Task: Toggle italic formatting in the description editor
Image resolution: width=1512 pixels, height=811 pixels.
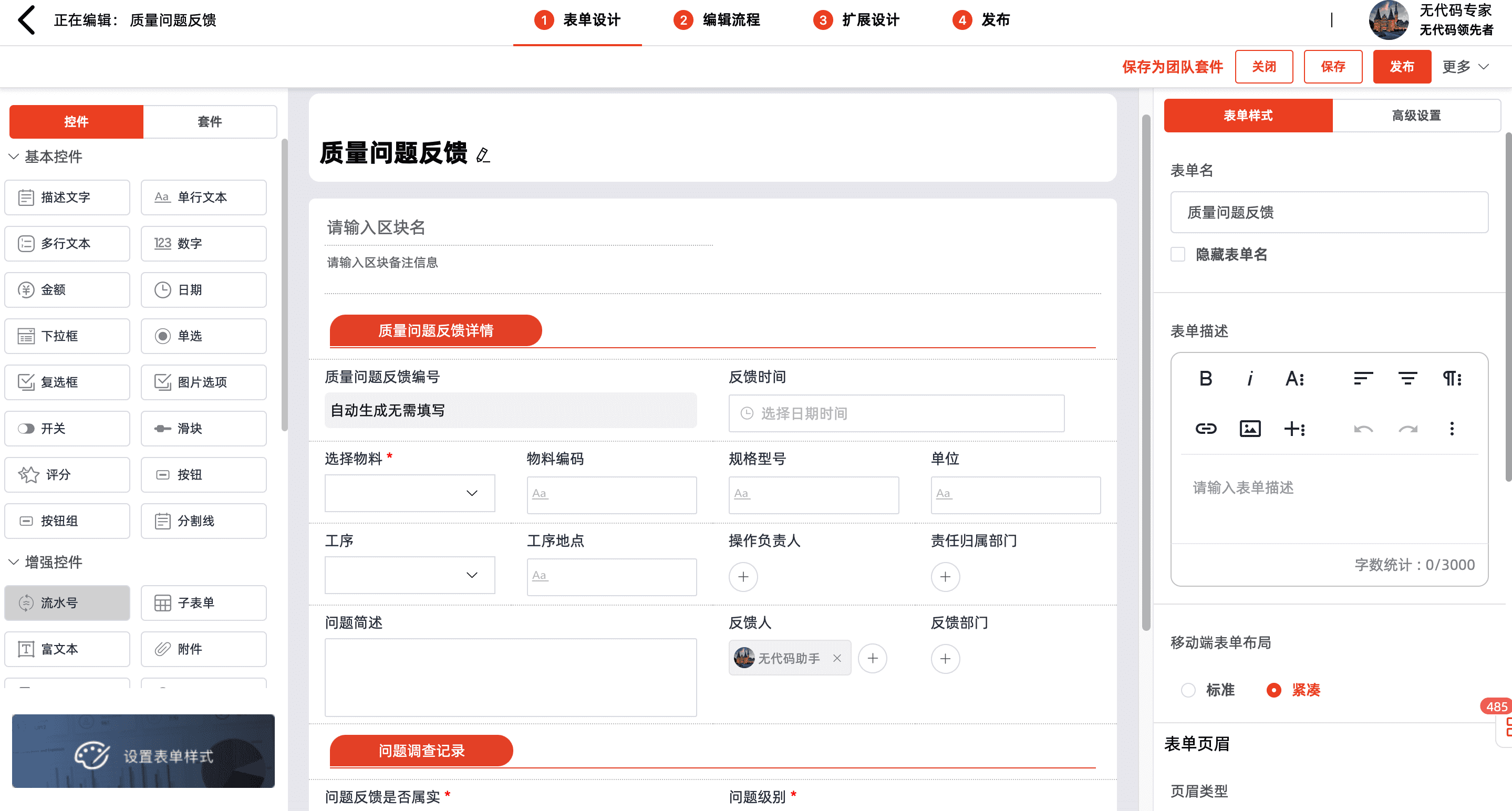Action: [x=1250, y=379]
